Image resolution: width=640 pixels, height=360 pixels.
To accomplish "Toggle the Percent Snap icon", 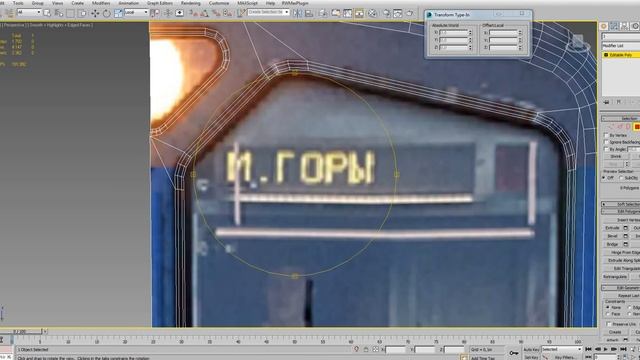I will pyautogui.click(x=216, y=13).
